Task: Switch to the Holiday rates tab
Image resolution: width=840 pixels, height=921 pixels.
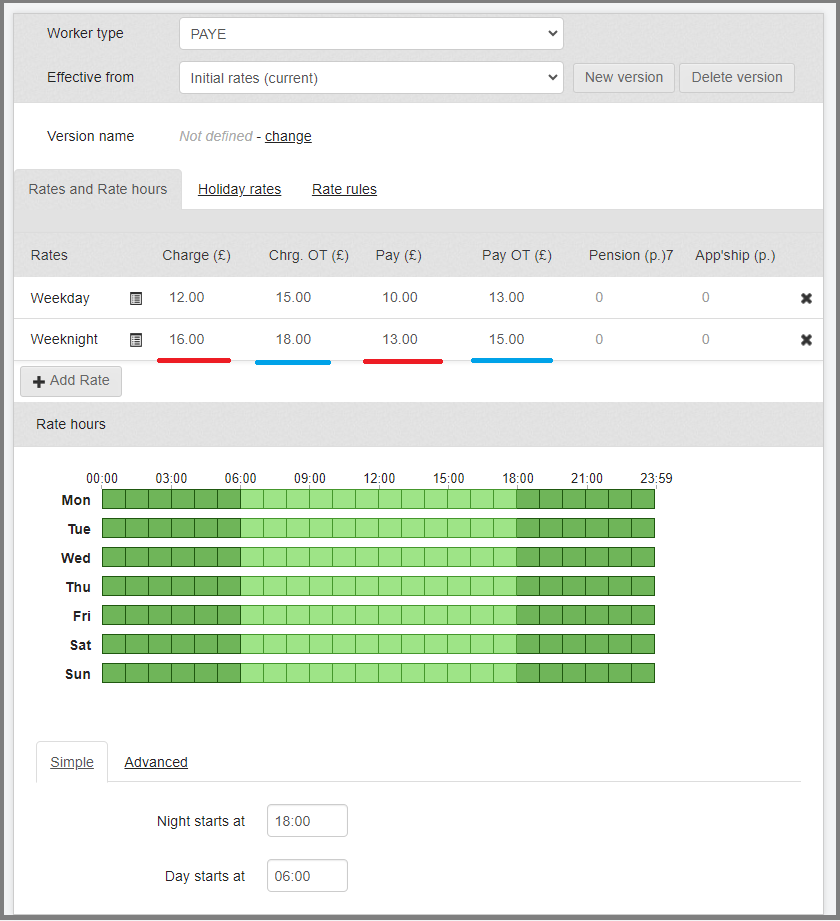Action: [239, 190]
